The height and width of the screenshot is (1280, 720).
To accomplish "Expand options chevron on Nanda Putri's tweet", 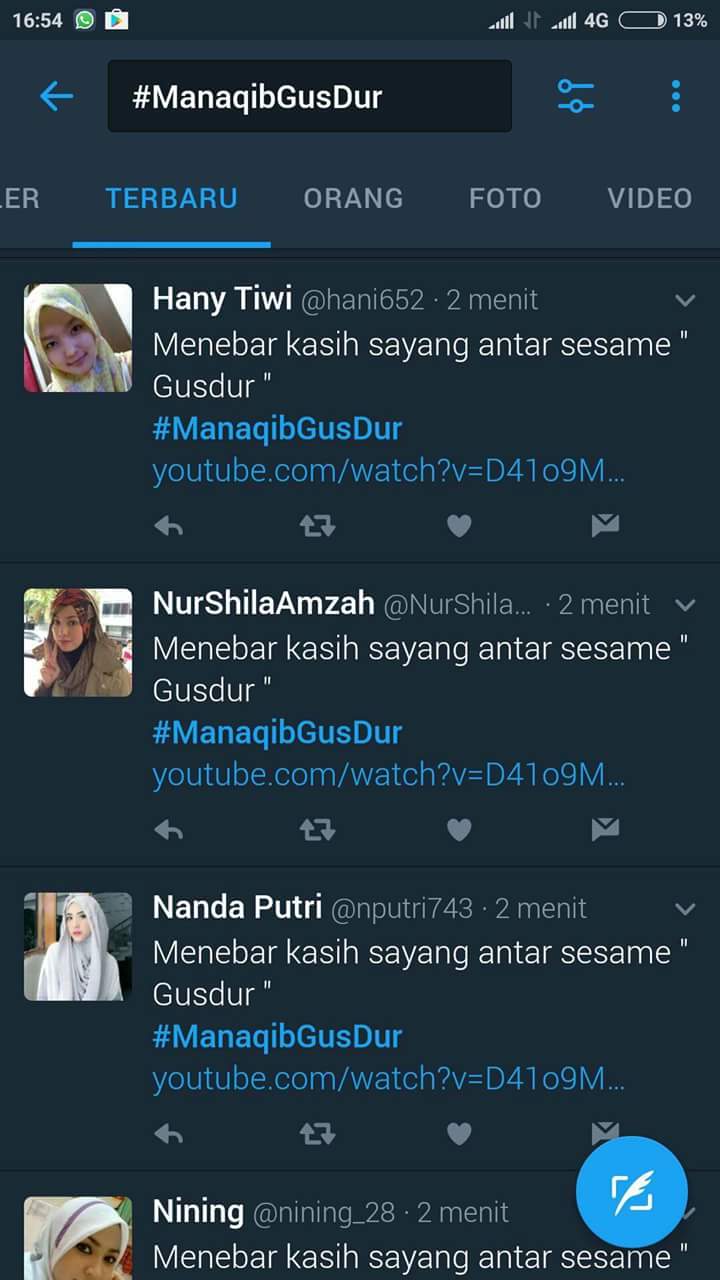I will (x=685, y=909).
